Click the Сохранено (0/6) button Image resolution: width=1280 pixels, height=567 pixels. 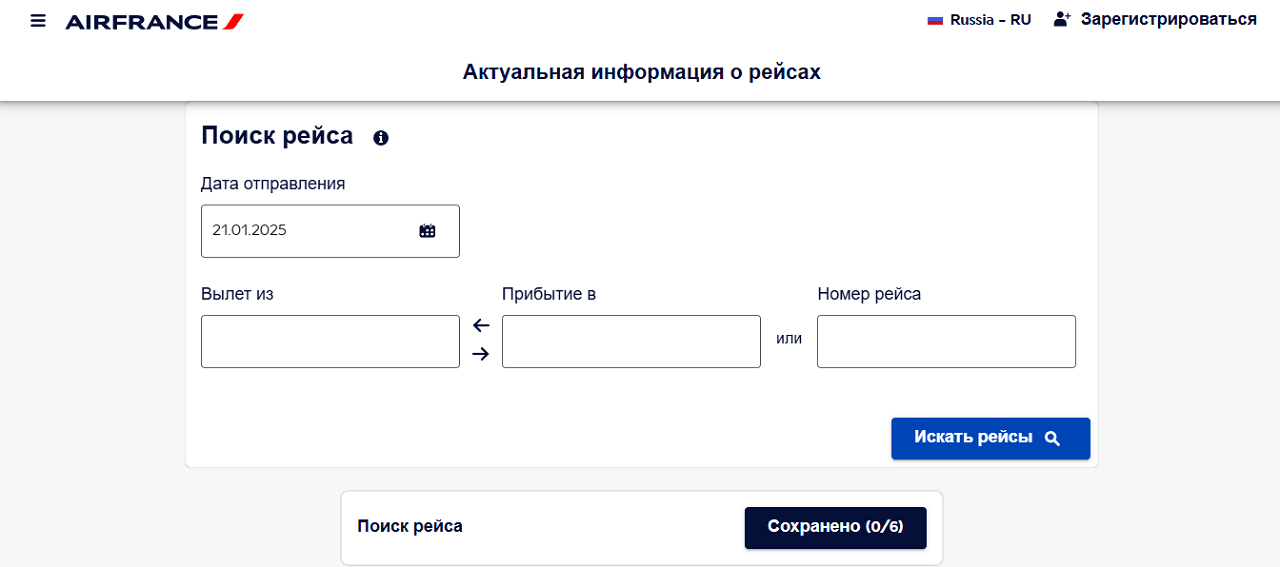(x=835, y=527)
